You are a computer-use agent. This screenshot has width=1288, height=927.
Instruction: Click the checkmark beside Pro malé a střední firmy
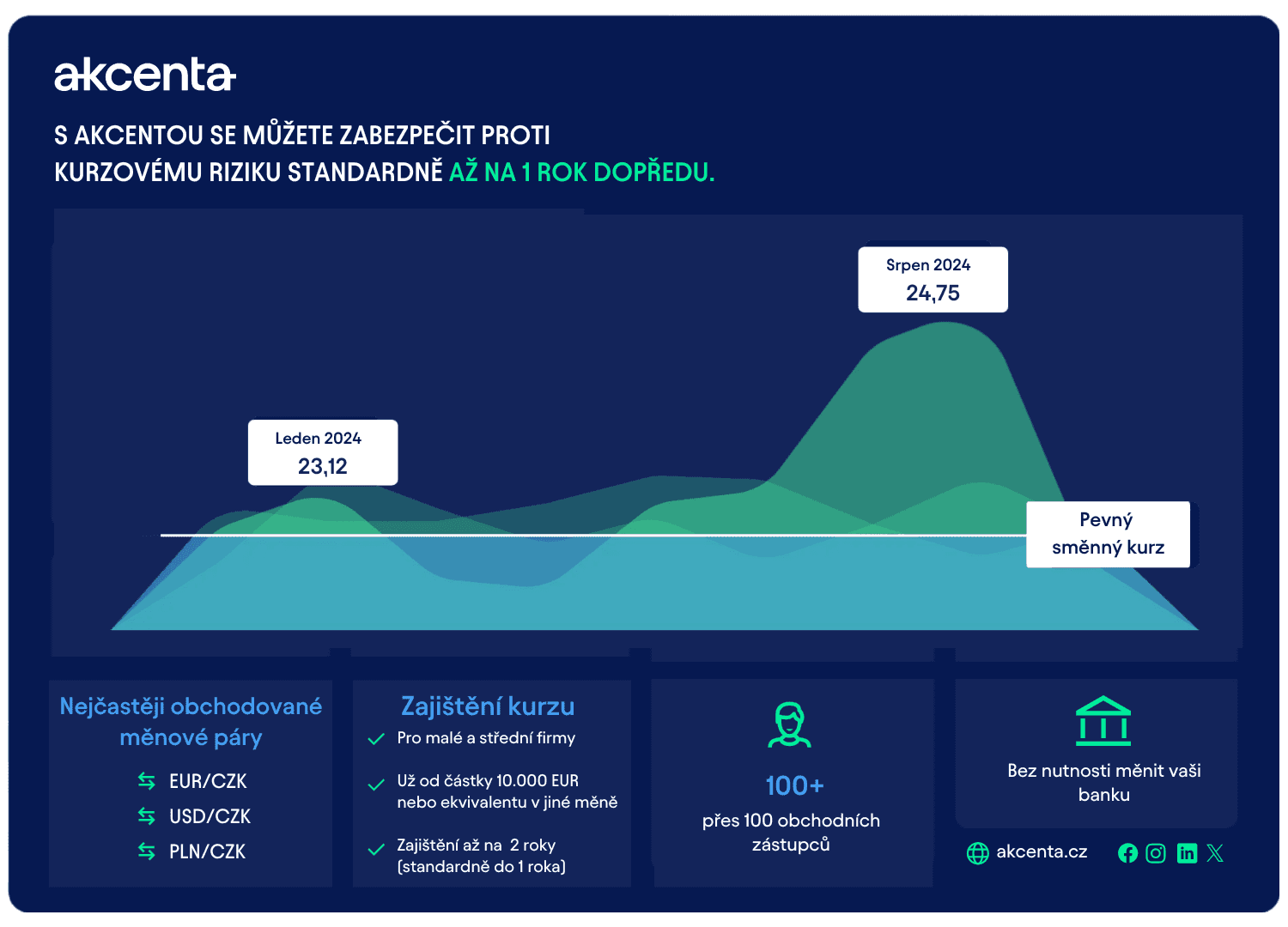click(x=376, y=739)
